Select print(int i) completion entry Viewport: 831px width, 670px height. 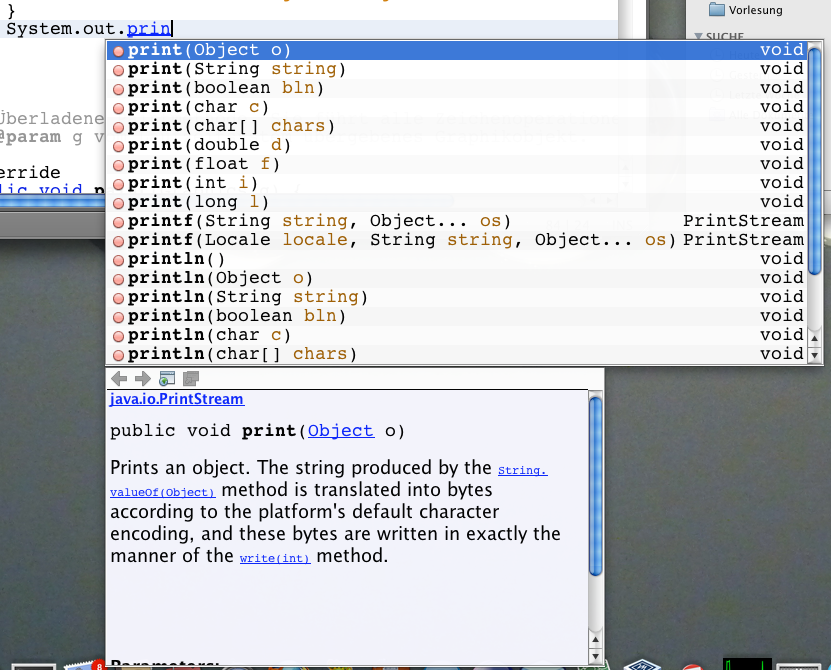pos(457,183)
